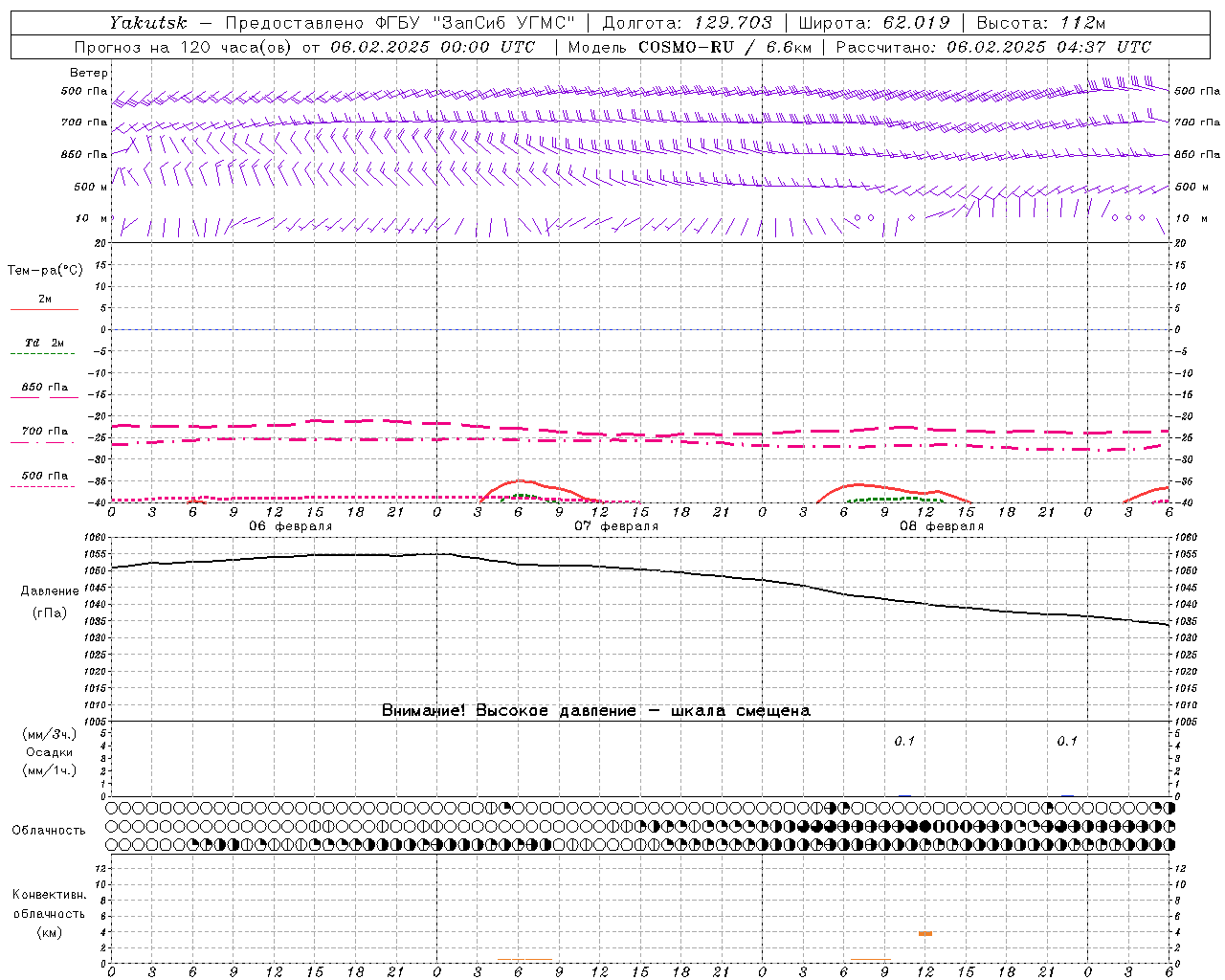Select the 'Долгота: 129.703' longitude value
The height and width of the screenshot is (980, 1225).
(x=686, y=23)
